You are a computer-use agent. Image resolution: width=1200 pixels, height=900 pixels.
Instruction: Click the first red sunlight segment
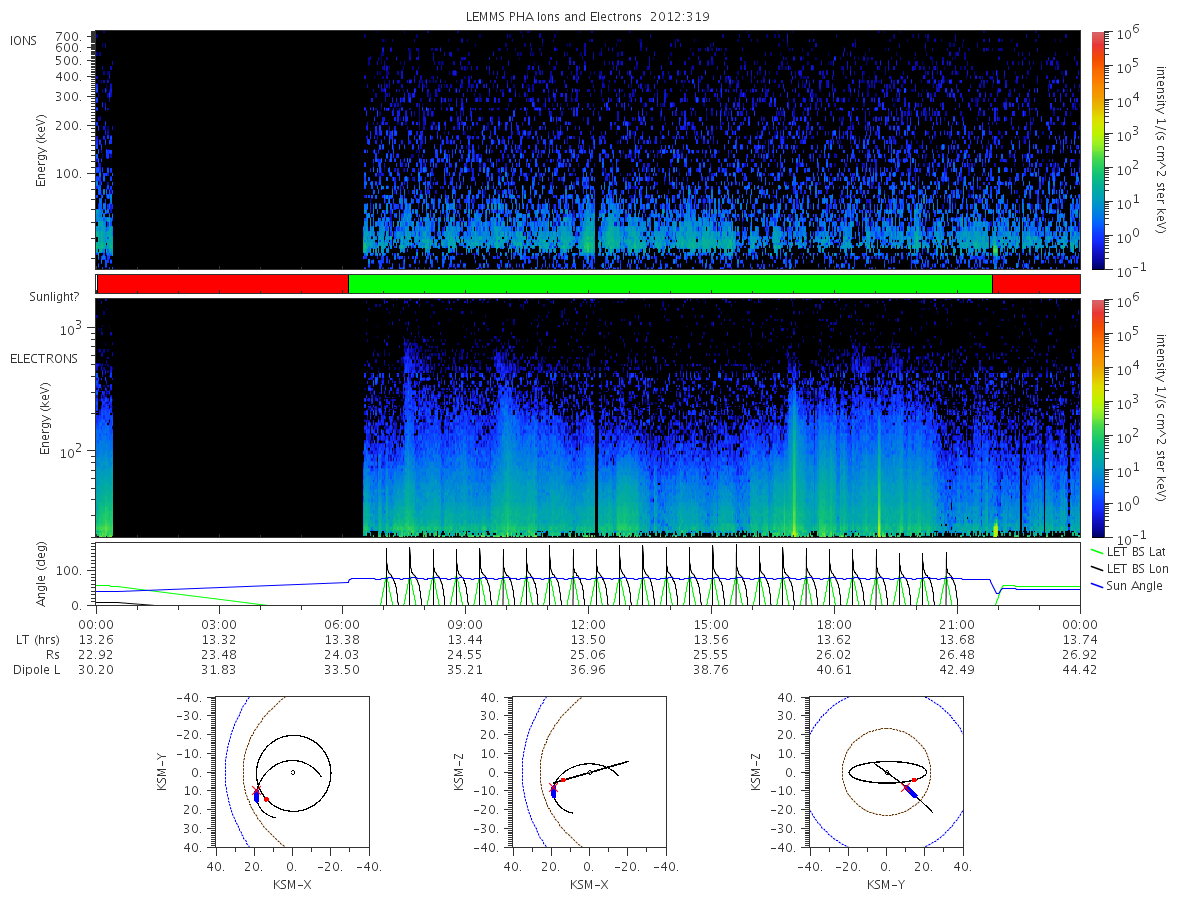[x=222, y=284]
